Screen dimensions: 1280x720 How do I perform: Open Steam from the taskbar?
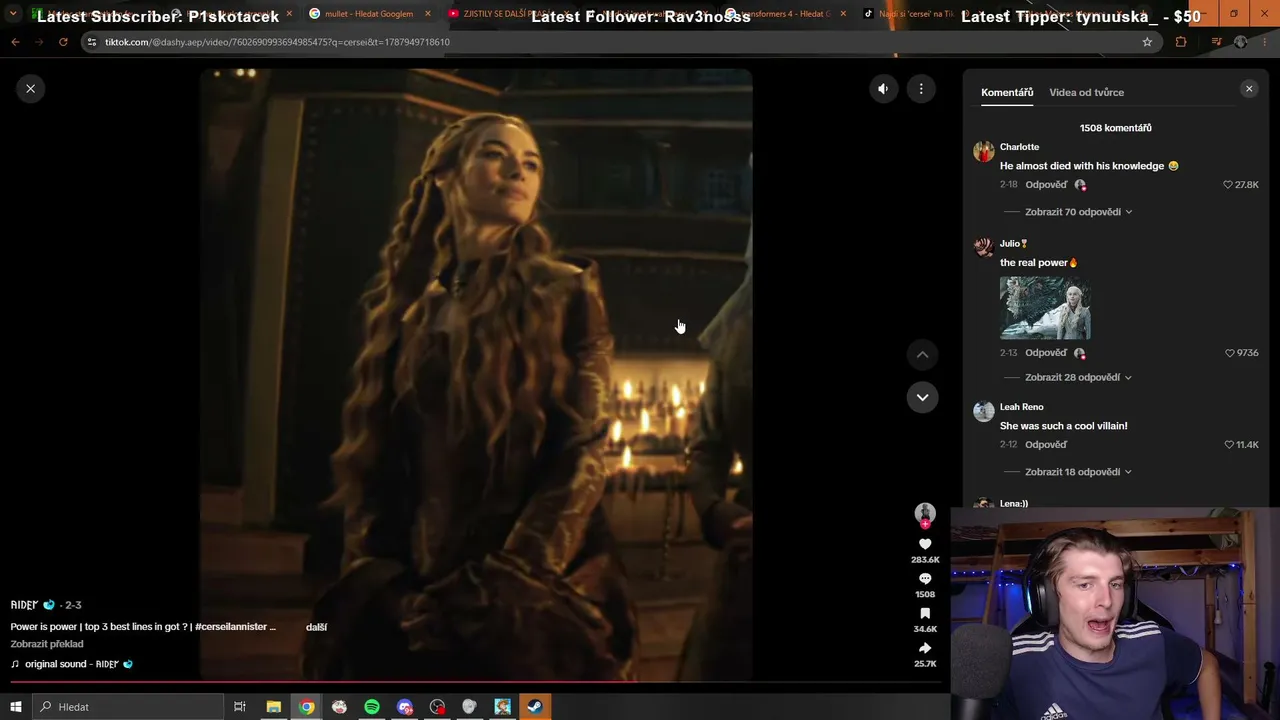[x=535, y=707]
